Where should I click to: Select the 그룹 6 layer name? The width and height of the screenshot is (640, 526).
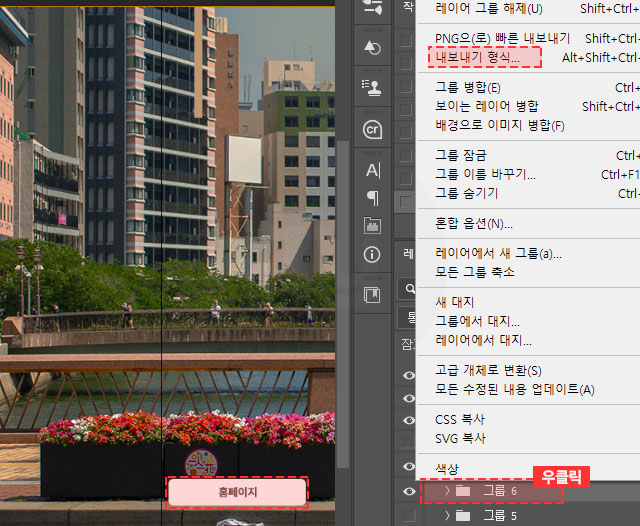(500, 490)
